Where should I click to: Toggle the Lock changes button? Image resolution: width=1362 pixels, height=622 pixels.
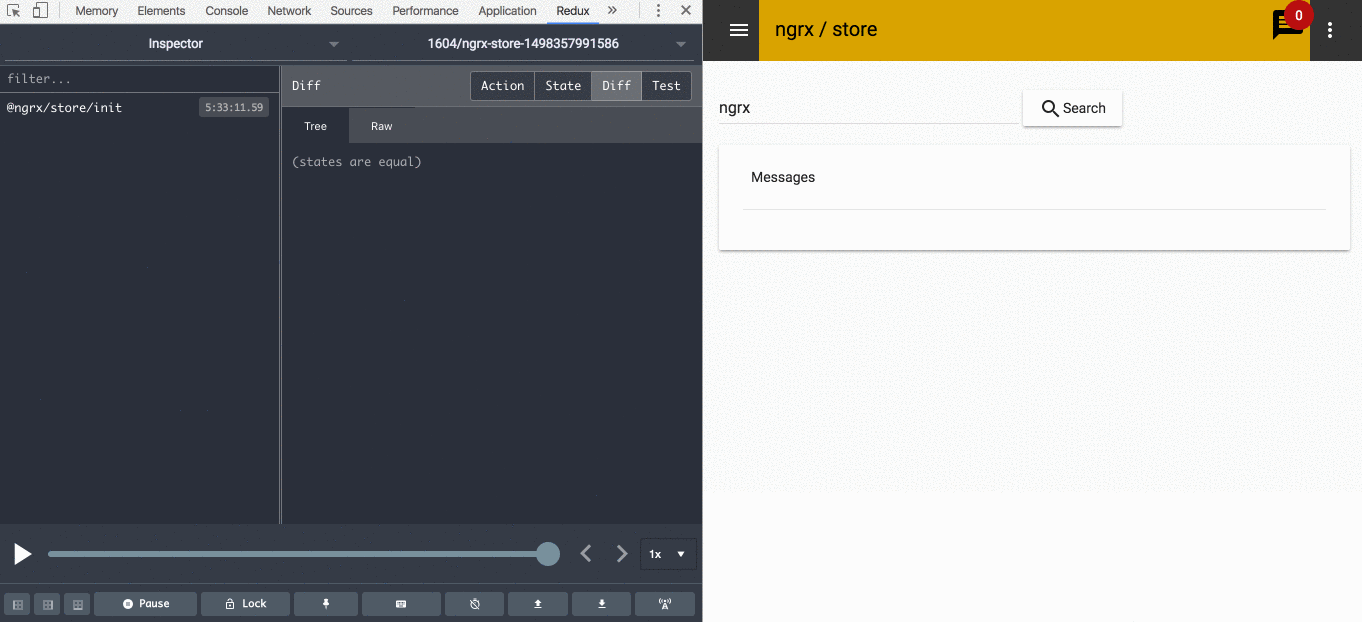[245, 604]
